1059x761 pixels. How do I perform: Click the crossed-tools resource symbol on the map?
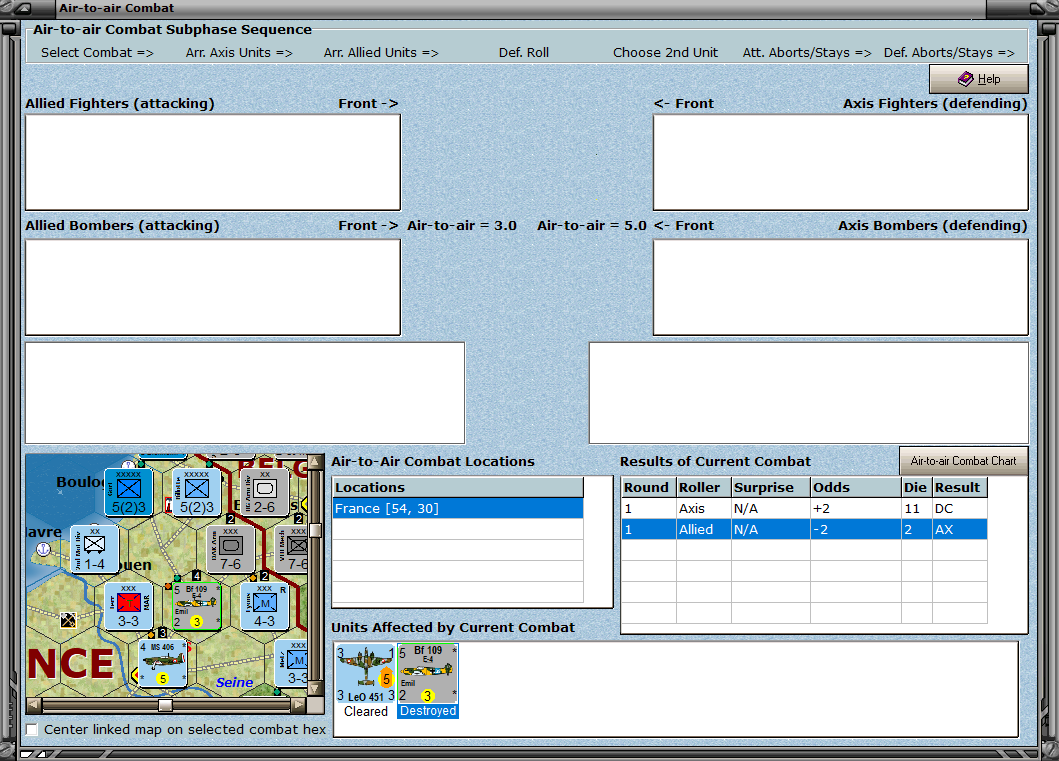tap(68, 619)
